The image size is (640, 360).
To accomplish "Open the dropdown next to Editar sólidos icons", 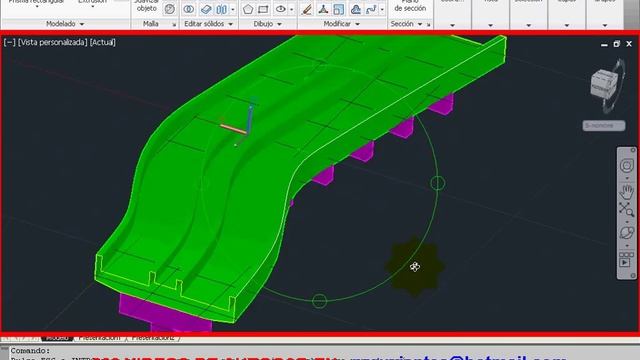I will pos(233,9).
